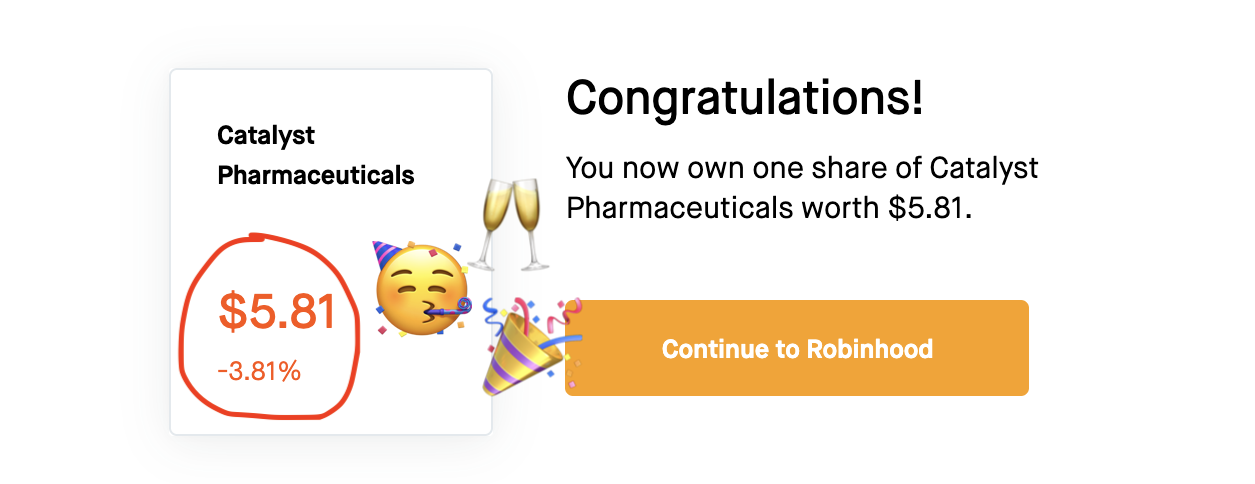Click the word Catalyst in the card title

(266, 134)
